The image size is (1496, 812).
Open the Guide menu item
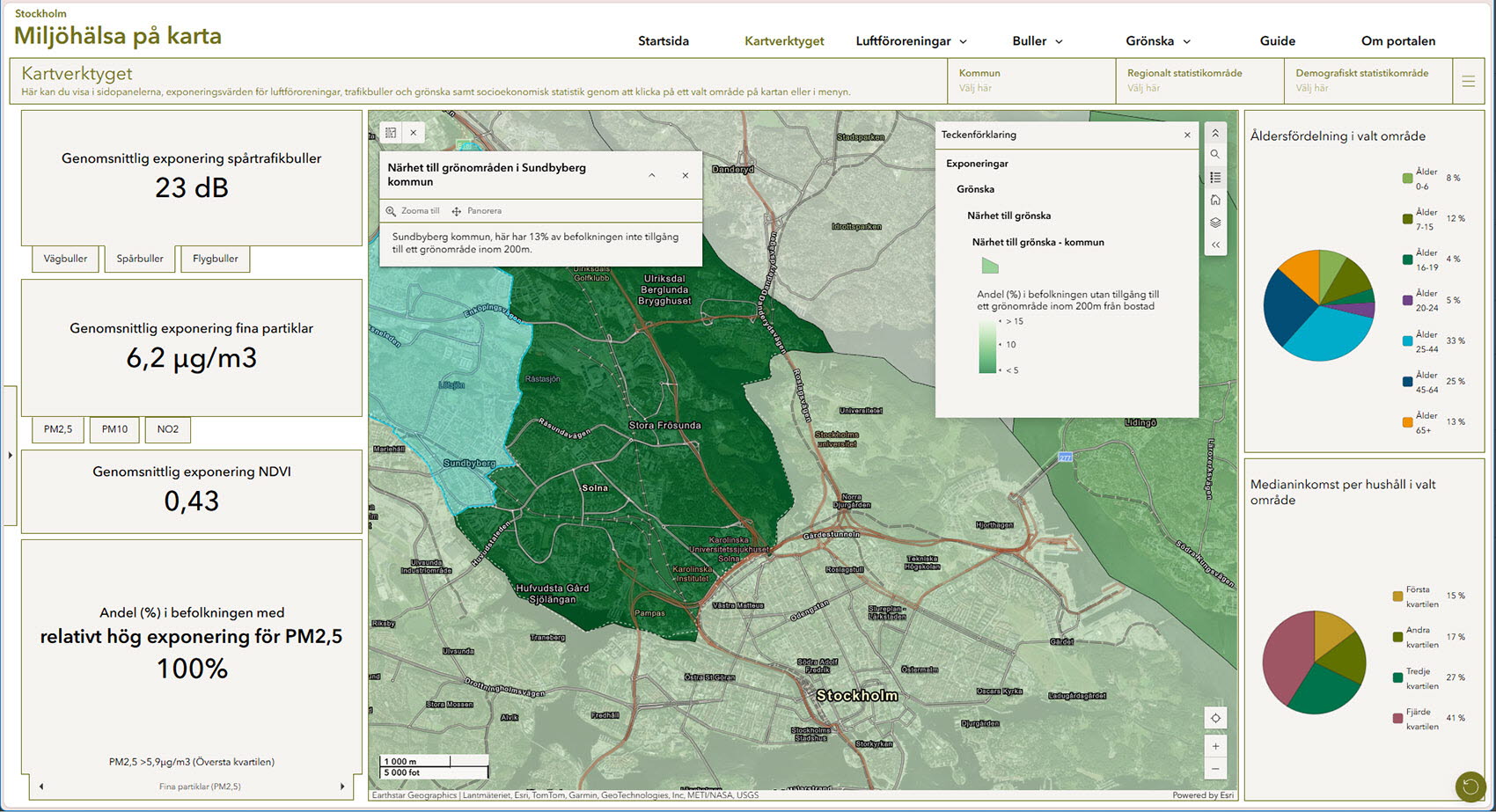pos(1277,41)
